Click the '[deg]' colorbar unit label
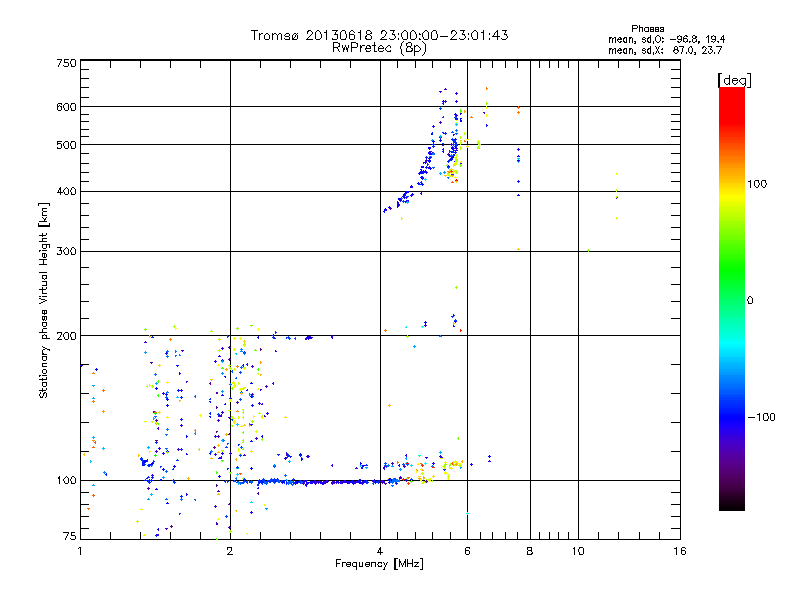Viewport: 800px width, 600px height. [x=734, y=80]
